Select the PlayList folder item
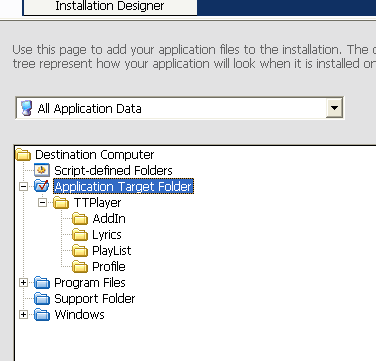 point(112,251)
